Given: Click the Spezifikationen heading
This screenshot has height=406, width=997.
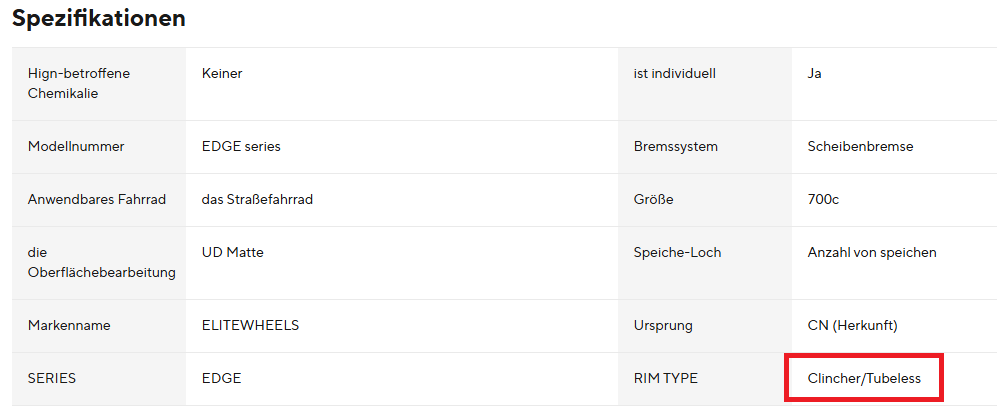Looking at the screenshot, I should point(99,18).
